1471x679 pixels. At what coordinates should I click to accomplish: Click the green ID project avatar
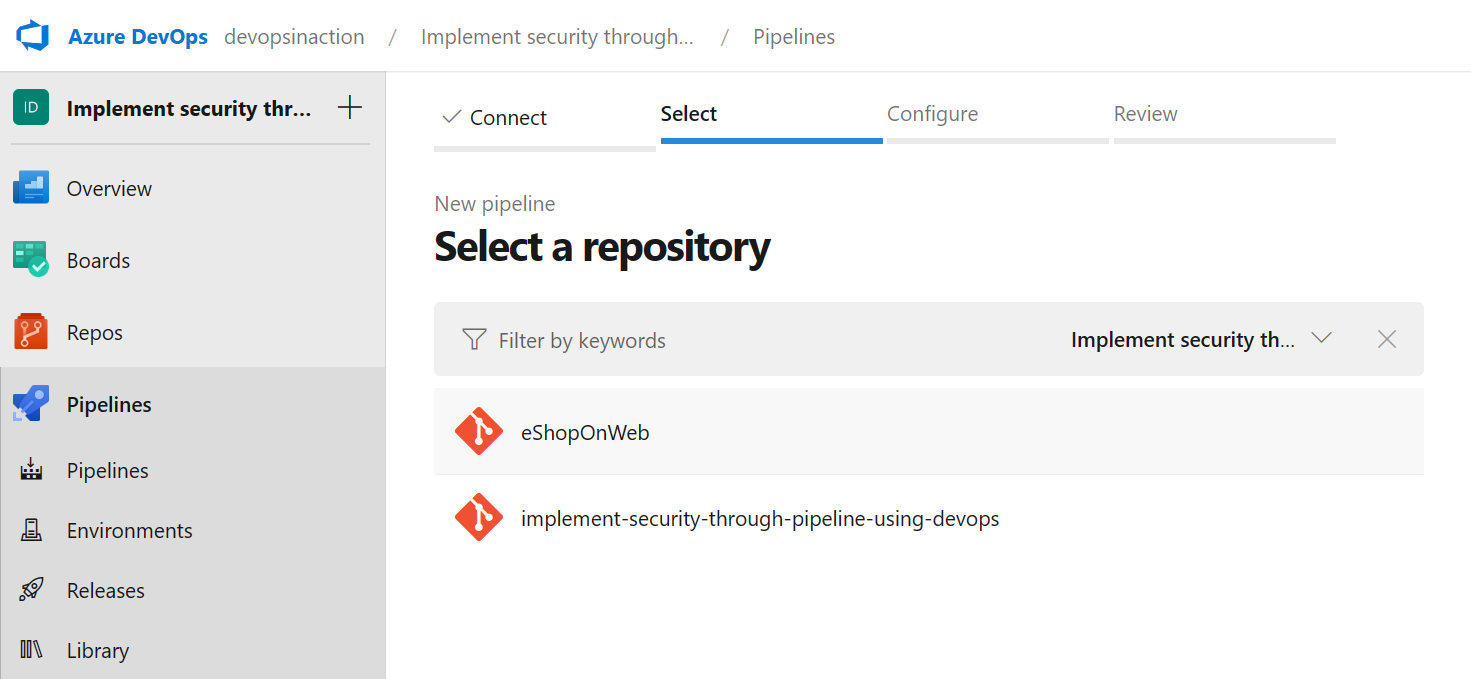pos(31,108)
